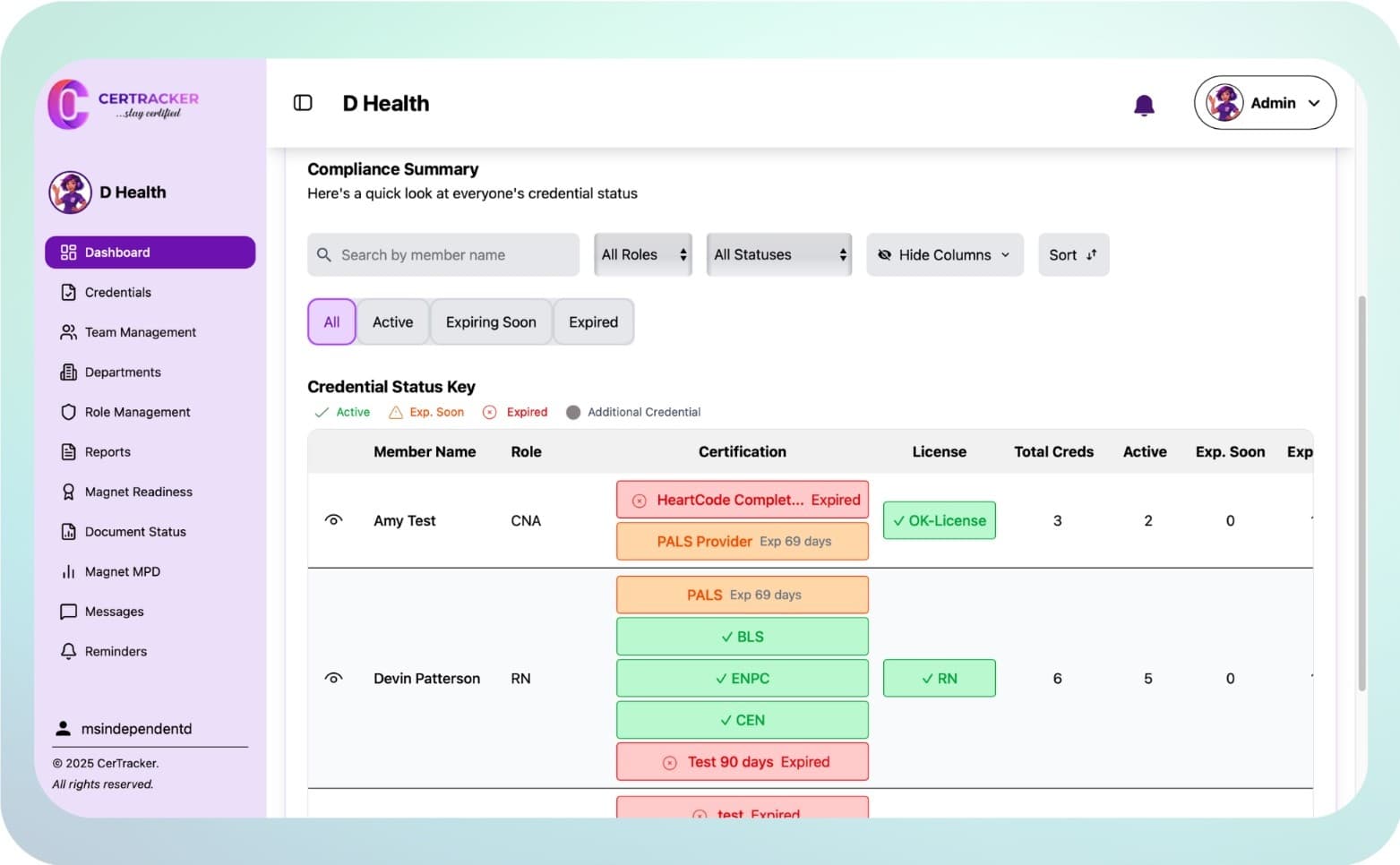Switch to the Expiring Soon filter tab
This screenshot has height=865, width=1400.
coord(491,321)
